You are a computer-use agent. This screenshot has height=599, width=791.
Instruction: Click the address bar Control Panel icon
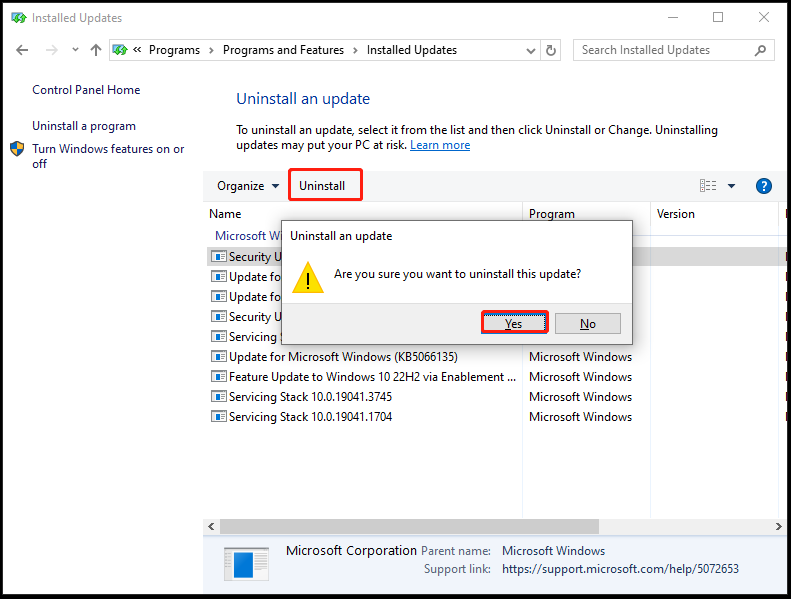[x=120, y=50]
